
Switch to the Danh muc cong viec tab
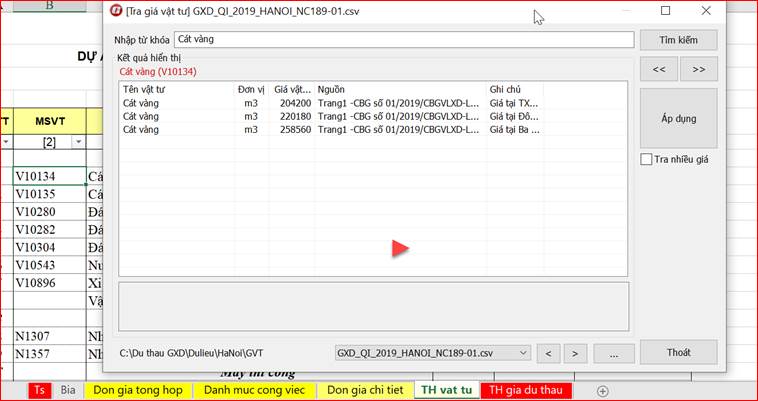tap(253, 390)
